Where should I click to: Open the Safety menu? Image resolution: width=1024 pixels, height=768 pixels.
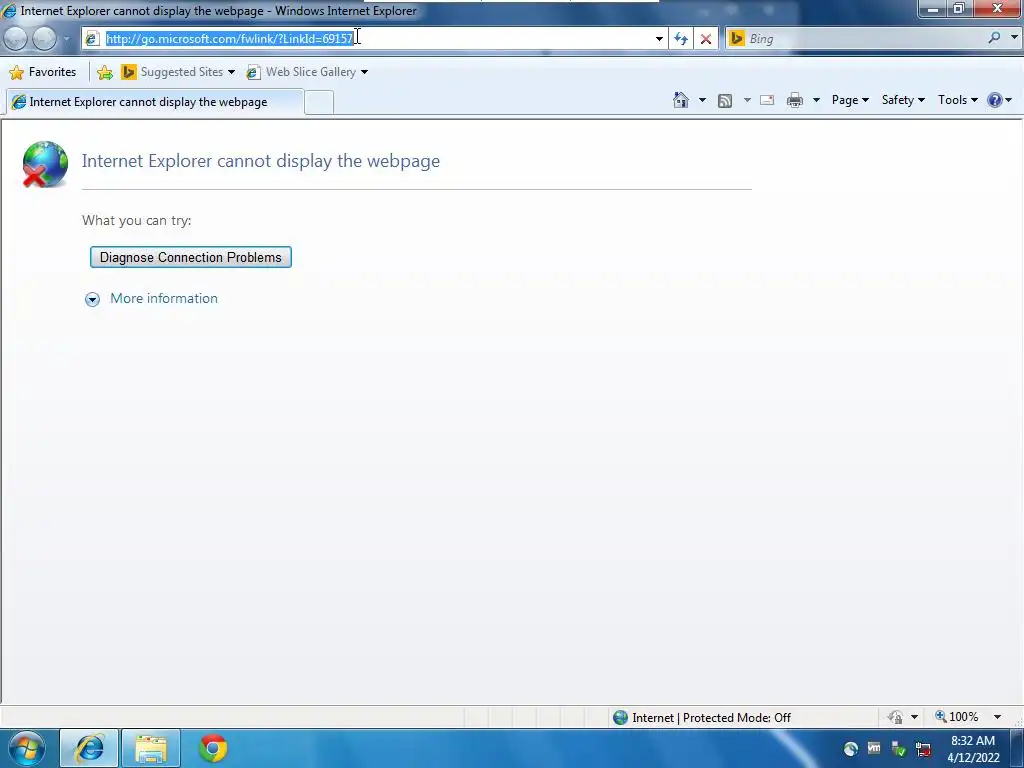coord(903,100)
